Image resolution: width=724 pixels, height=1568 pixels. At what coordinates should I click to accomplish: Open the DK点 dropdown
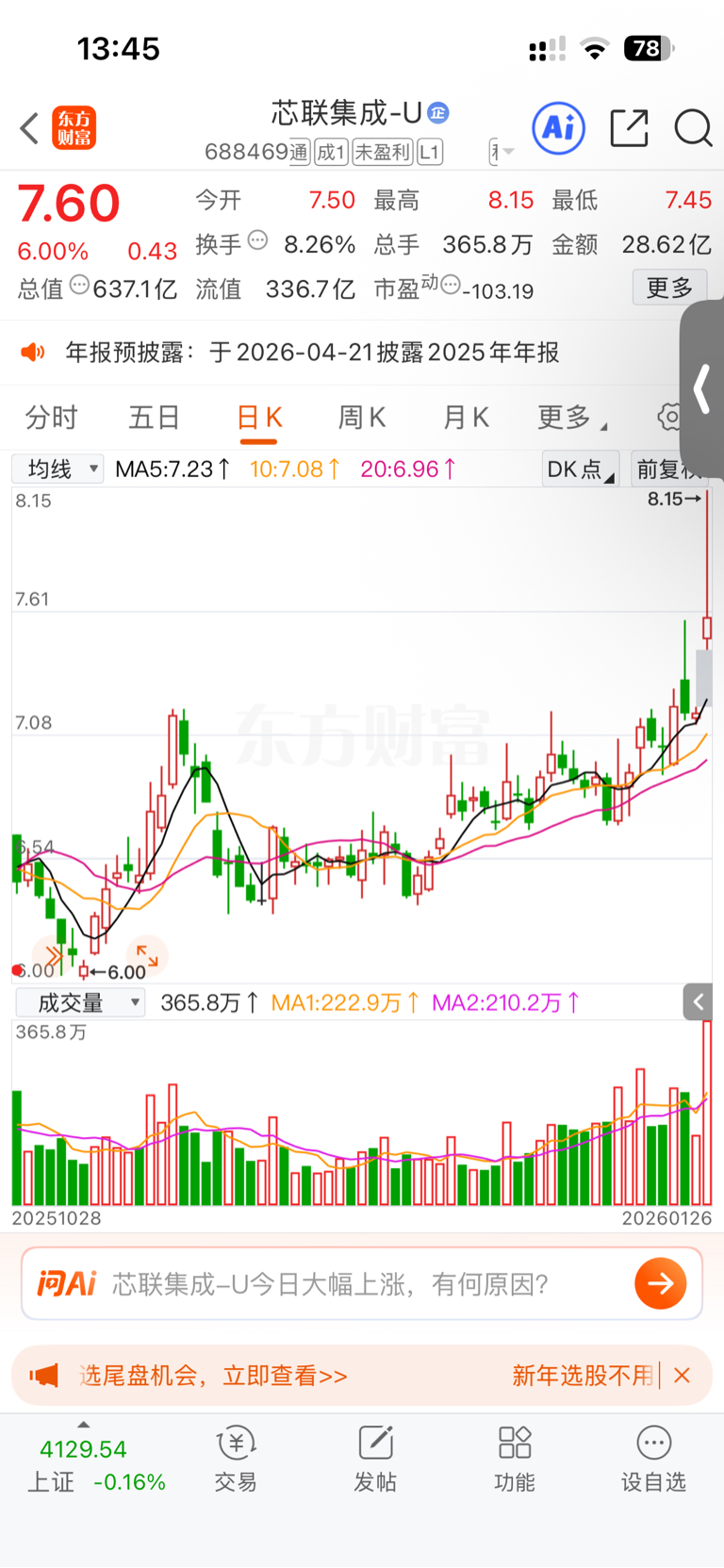pyautogui.click(x=581, y=469)
